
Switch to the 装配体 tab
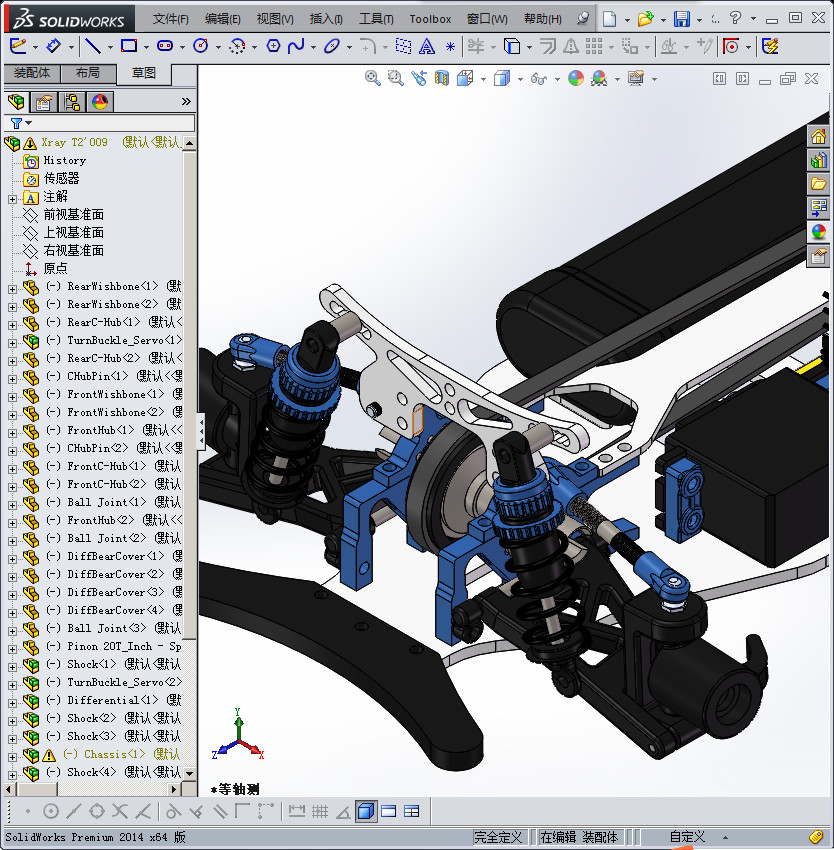click(32, 73)
